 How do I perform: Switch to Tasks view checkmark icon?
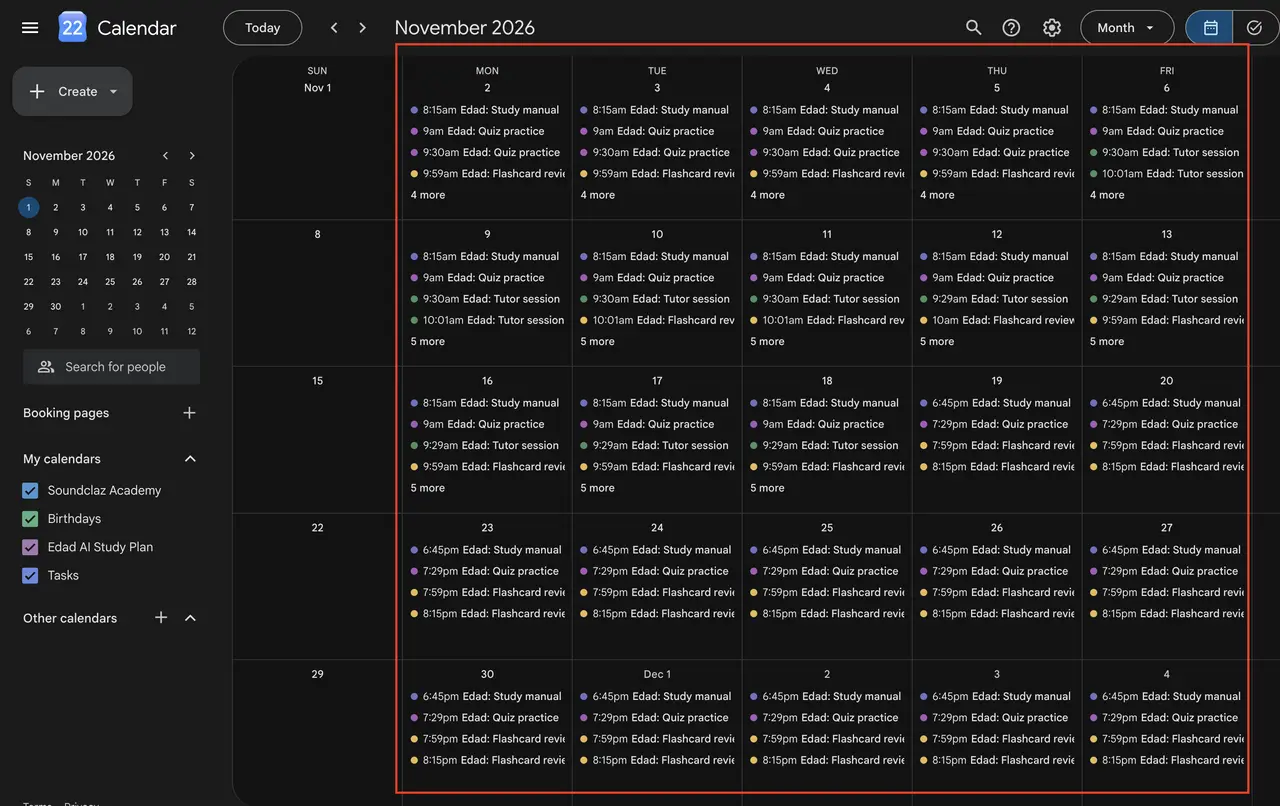tap(1254, 28)
